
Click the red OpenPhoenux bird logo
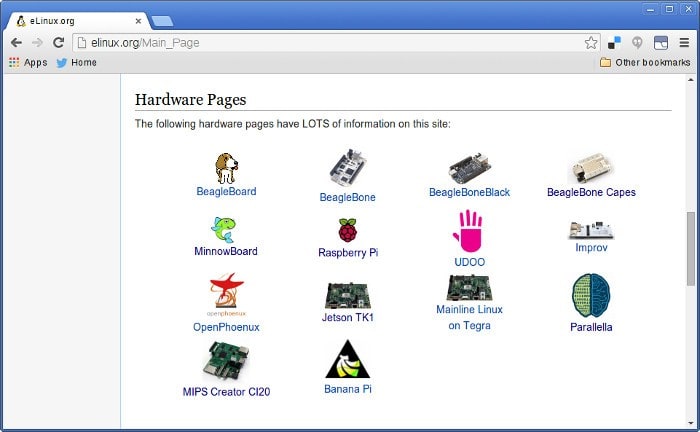tap(227, 295)
